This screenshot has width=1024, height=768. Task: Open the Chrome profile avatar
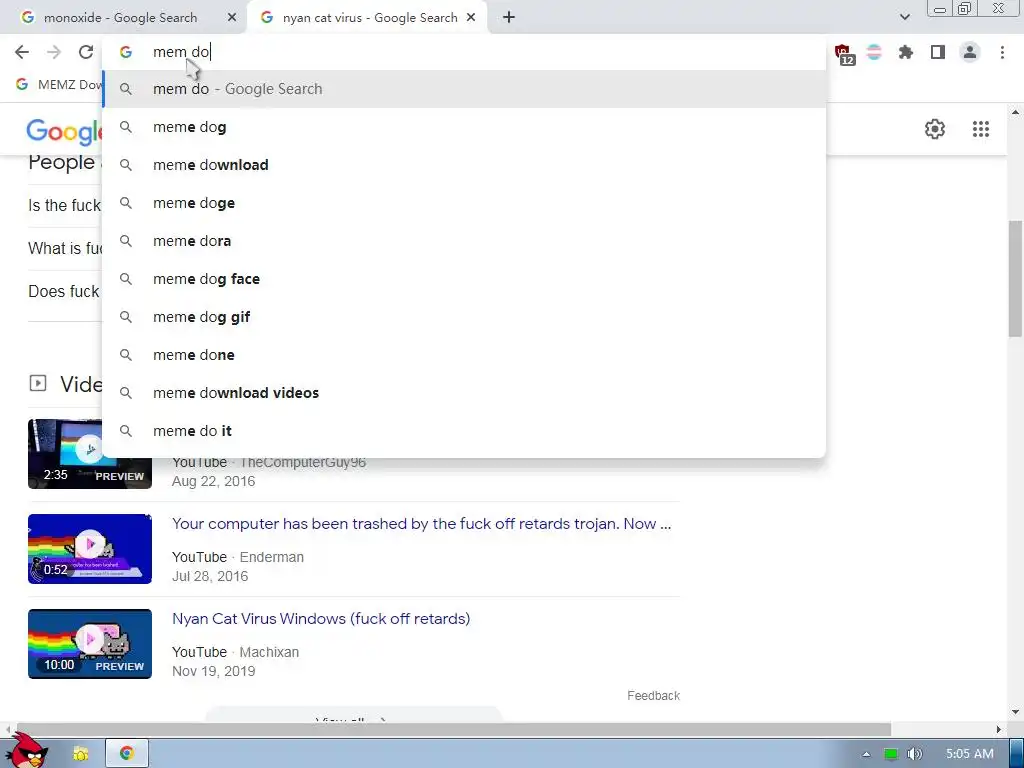click(970, 52)
